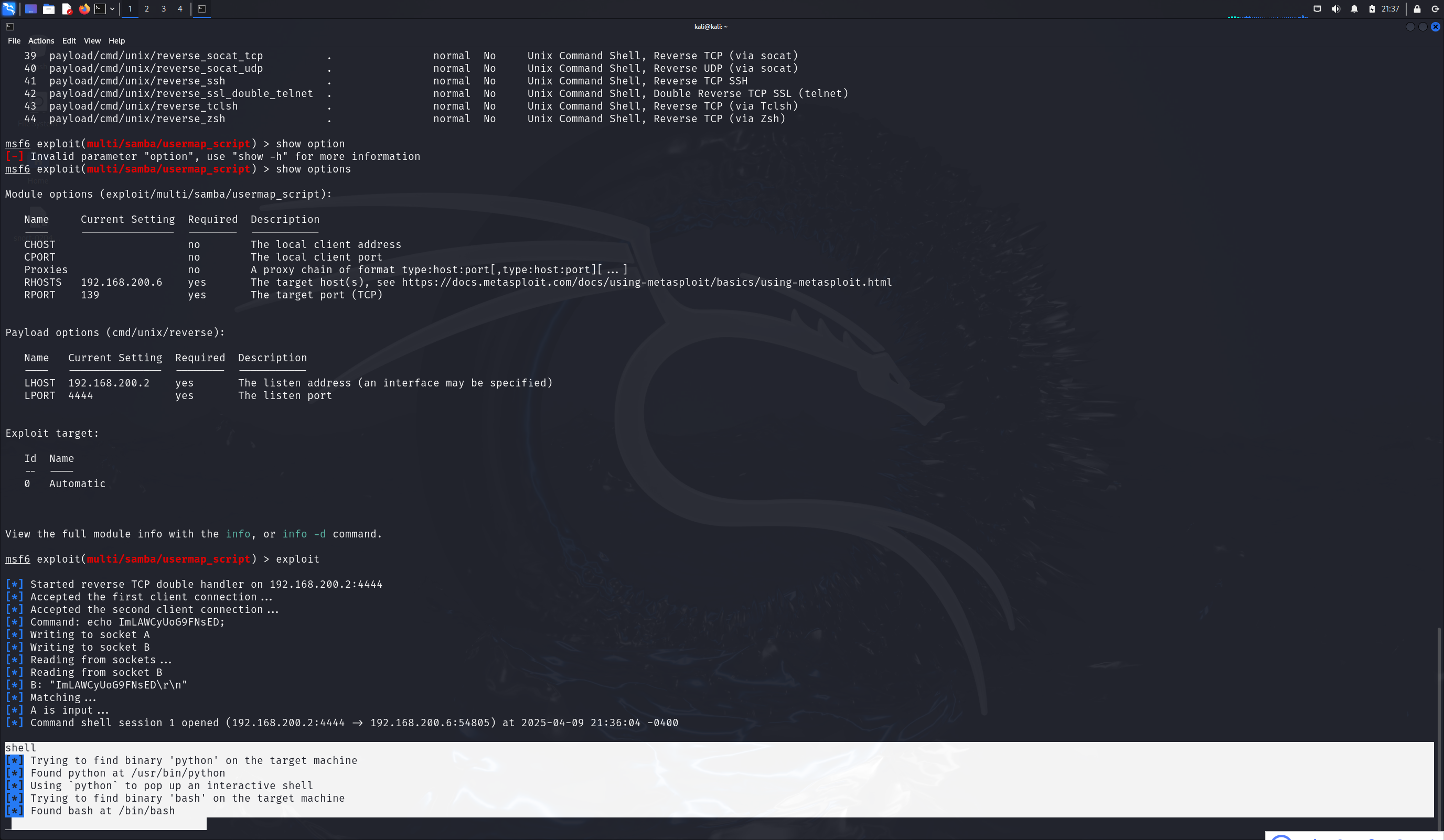Open the View menu
1444x840 pixels.
coord(92,41)
